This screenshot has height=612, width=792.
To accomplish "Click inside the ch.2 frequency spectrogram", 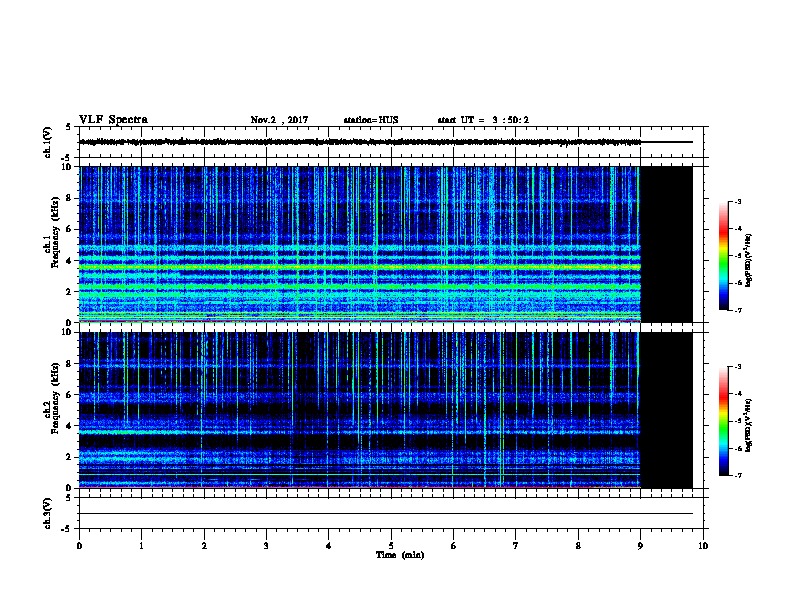I will coord(360,410).
